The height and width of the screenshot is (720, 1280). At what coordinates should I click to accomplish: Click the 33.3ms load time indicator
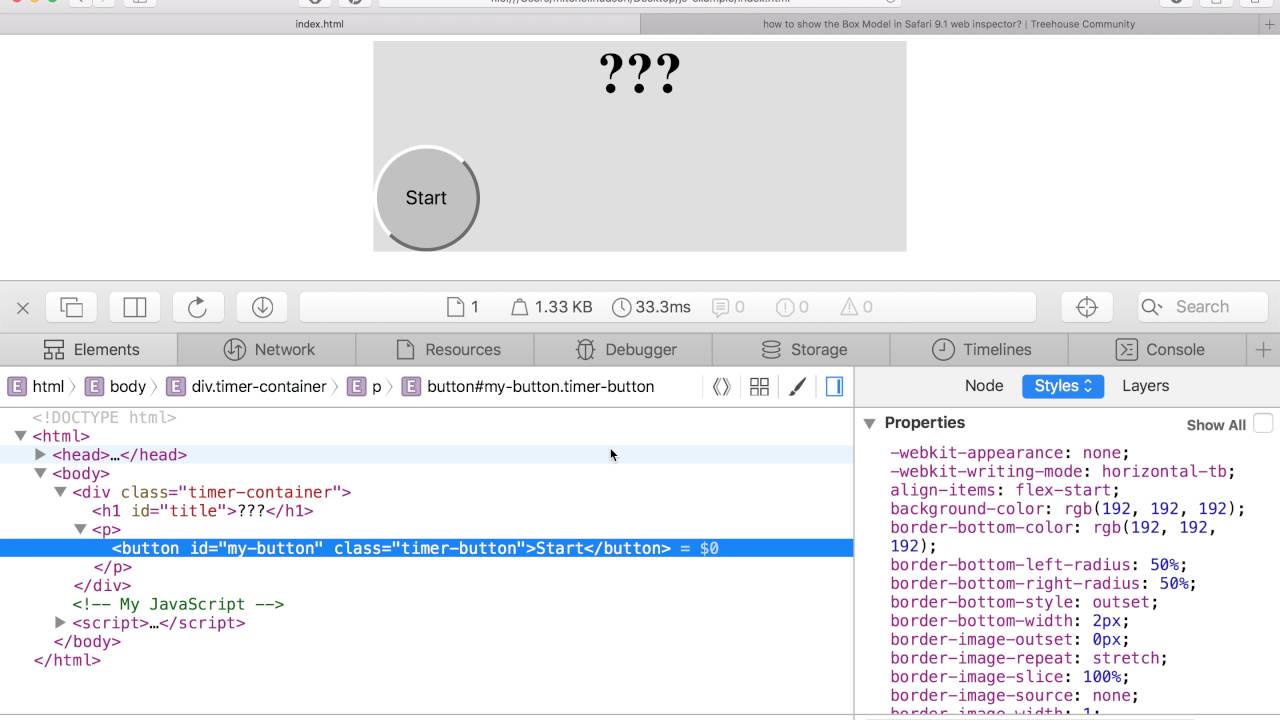point(651,307)
